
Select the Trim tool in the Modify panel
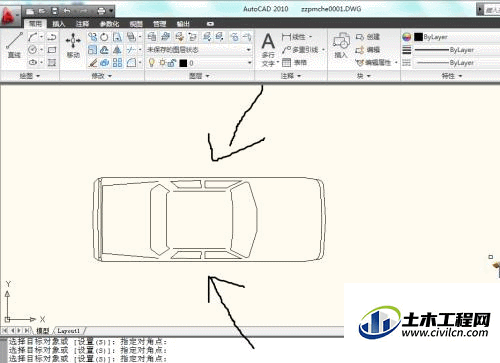click(131, 50)
